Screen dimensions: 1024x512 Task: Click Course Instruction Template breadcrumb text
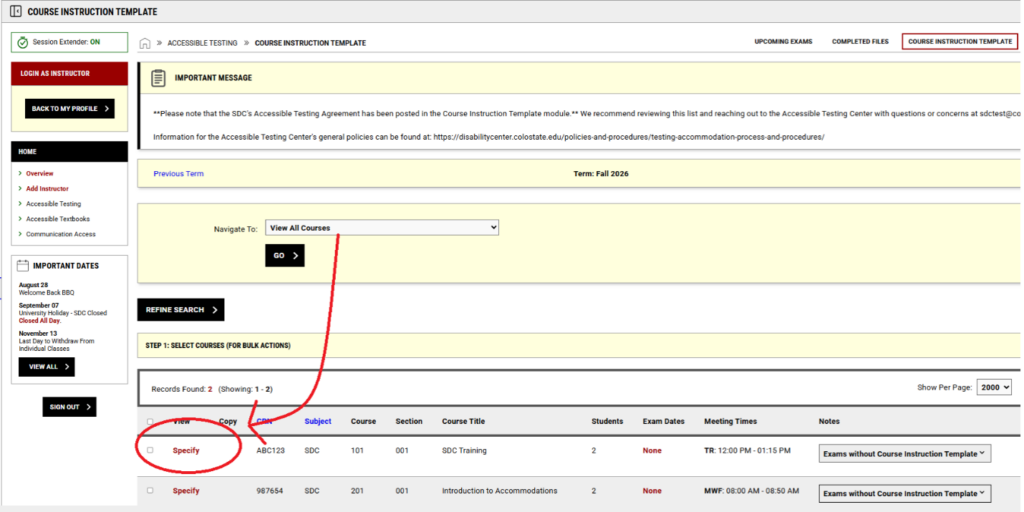point(310,43)
